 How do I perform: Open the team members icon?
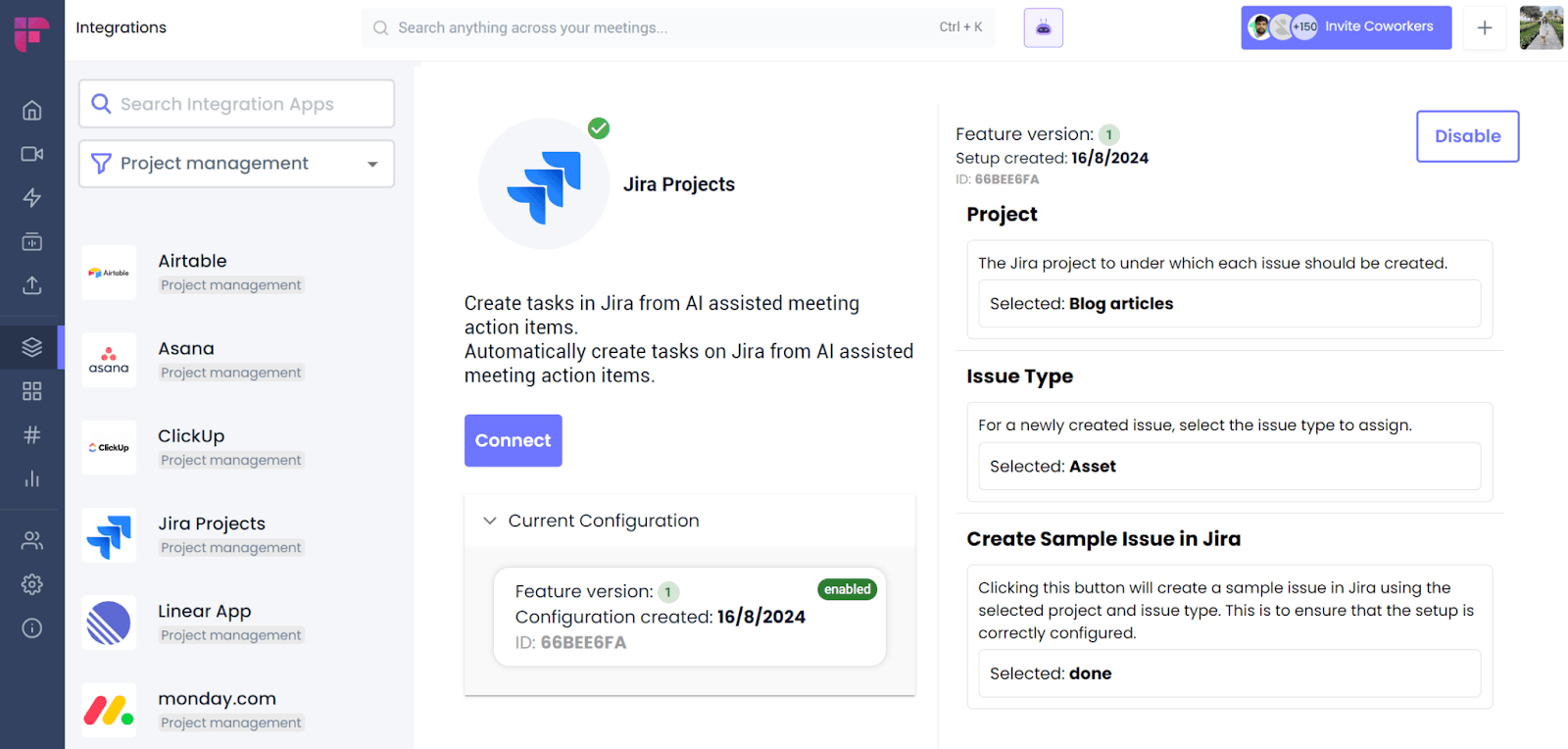(x=32, y=540)
